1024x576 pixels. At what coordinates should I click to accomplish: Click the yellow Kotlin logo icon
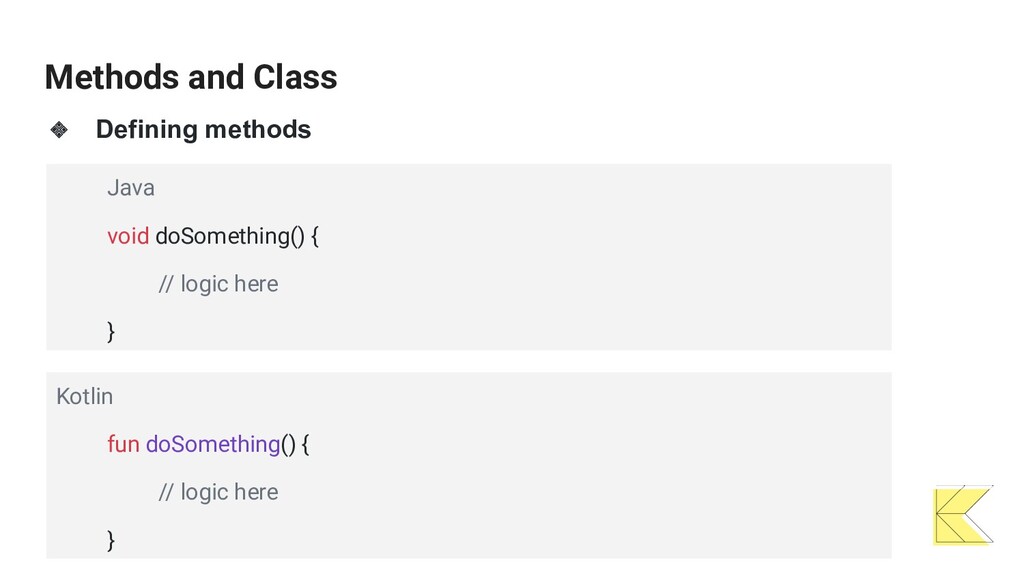[963, 515]
